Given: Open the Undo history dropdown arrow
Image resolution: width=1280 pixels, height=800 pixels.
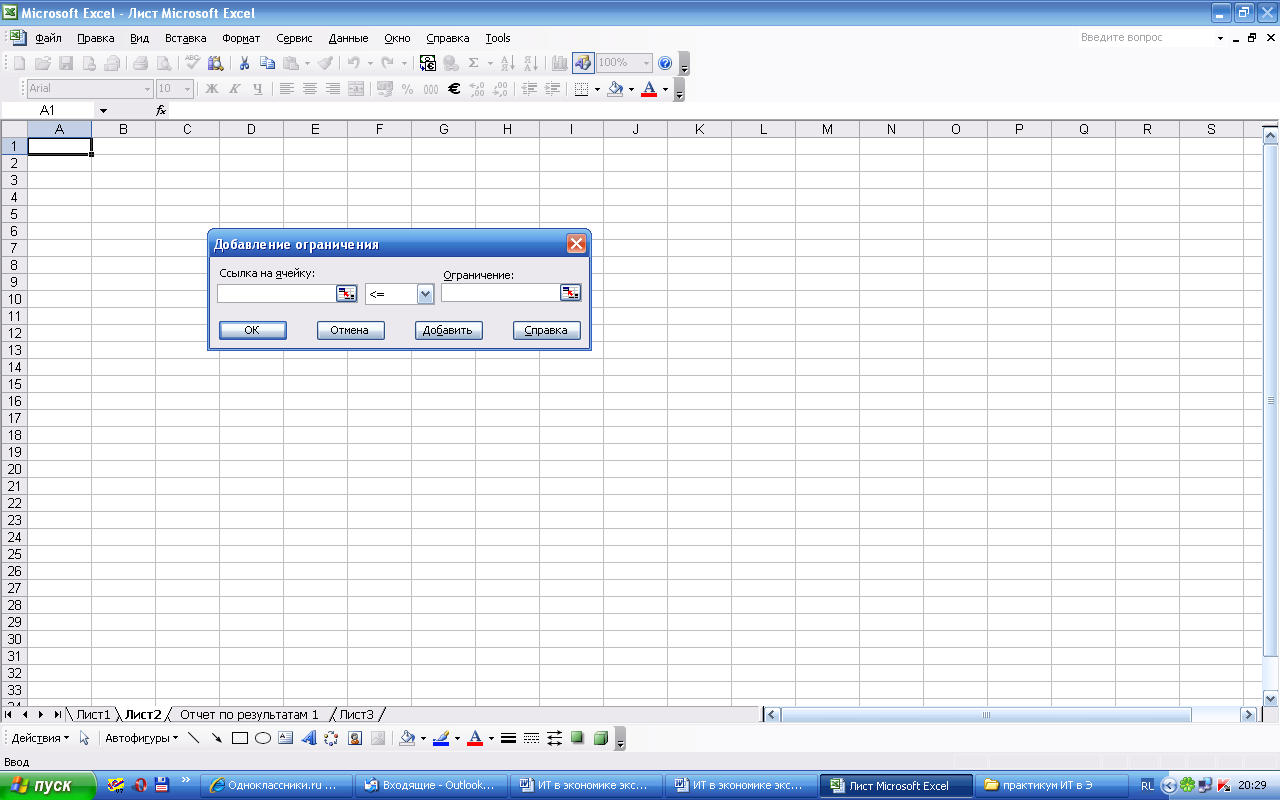Looking at the screenshot, I should pyautogui.click(x=370, y=63).
